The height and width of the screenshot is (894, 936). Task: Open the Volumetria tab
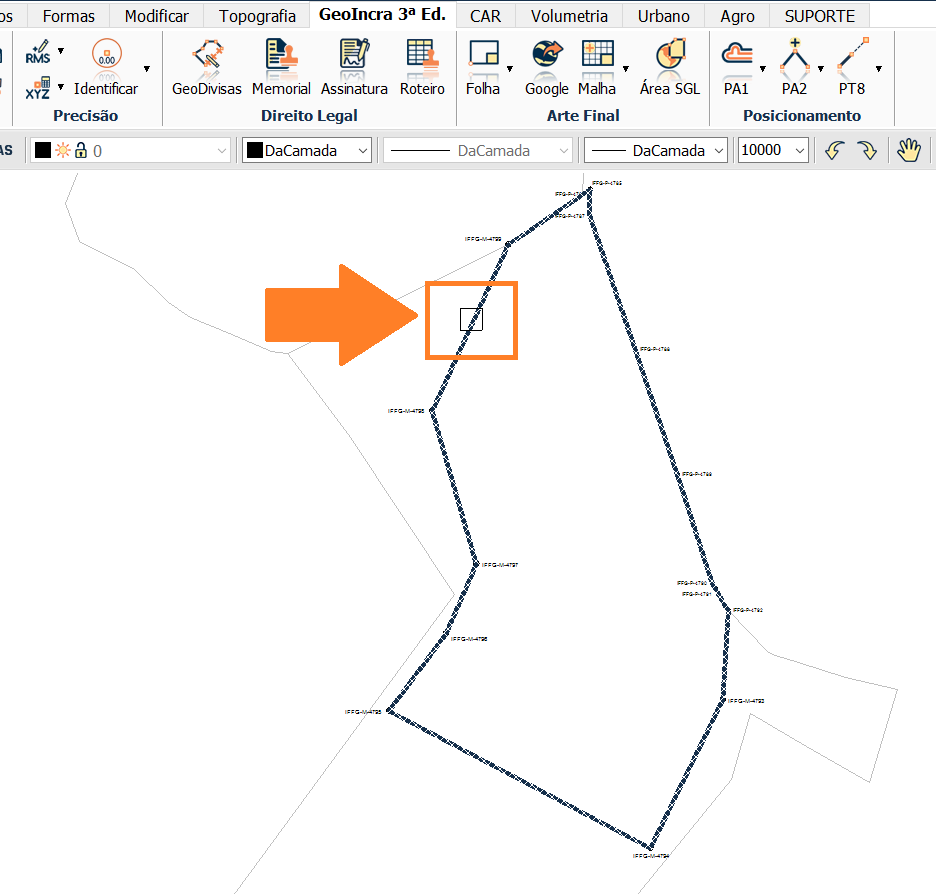tap(569, 16)
